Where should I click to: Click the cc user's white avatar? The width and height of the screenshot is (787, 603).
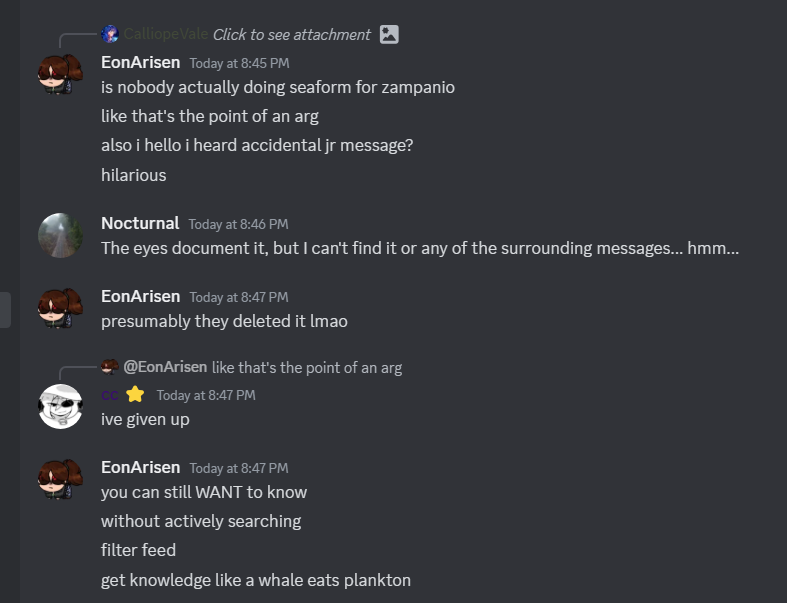(x=60, y=406)
